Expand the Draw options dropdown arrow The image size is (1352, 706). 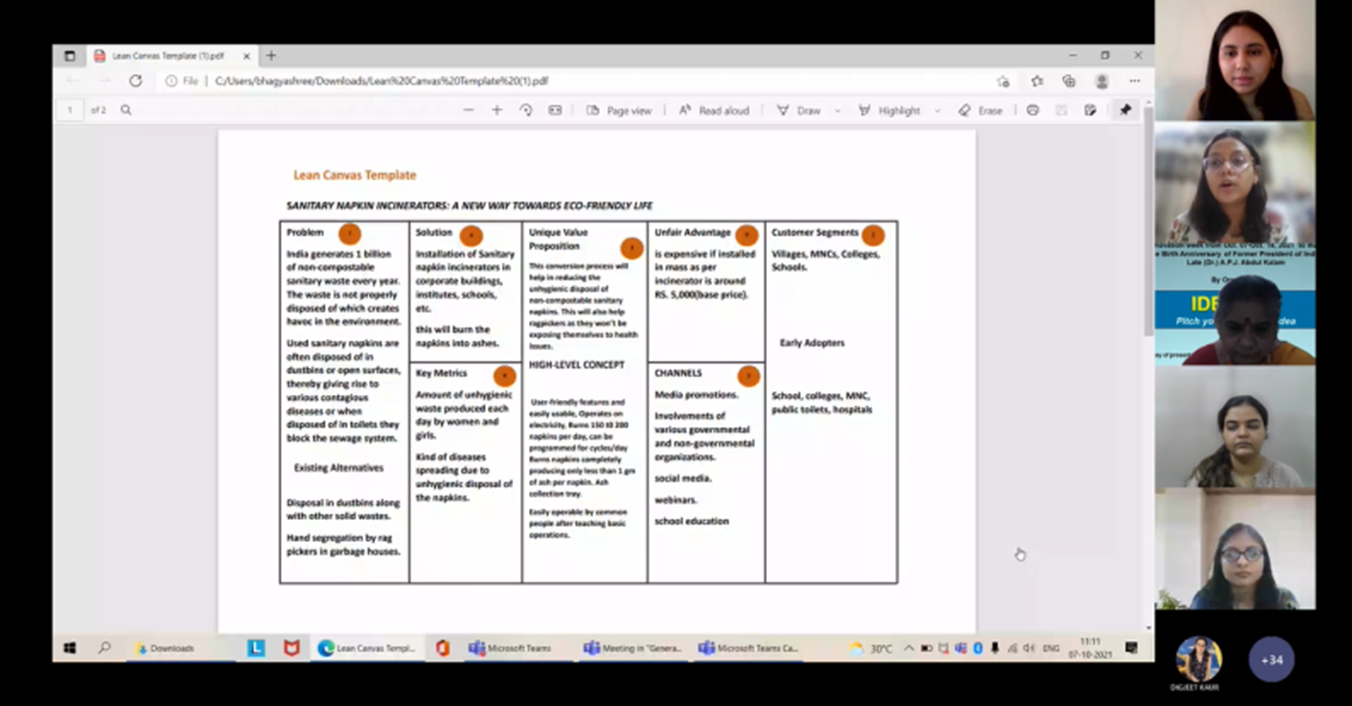point(837,111)
